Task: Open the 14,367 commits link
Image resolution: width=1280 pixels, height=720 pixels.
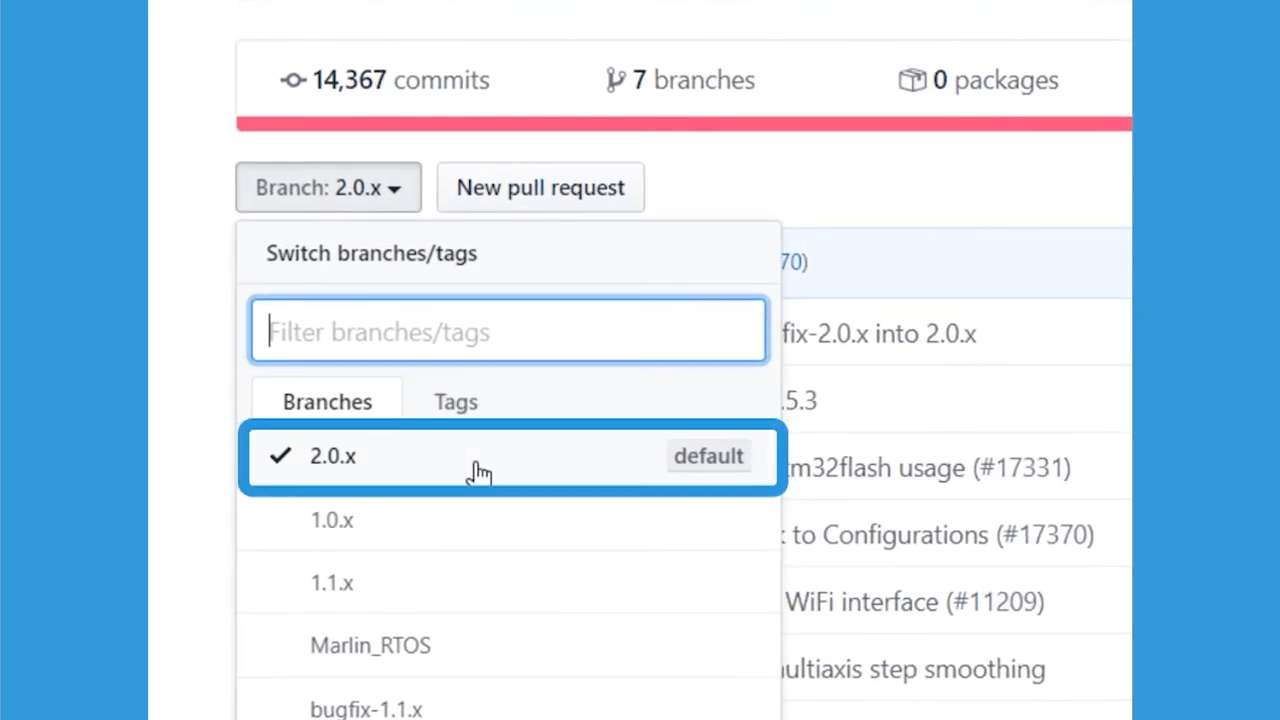Action: coord(385,80)
